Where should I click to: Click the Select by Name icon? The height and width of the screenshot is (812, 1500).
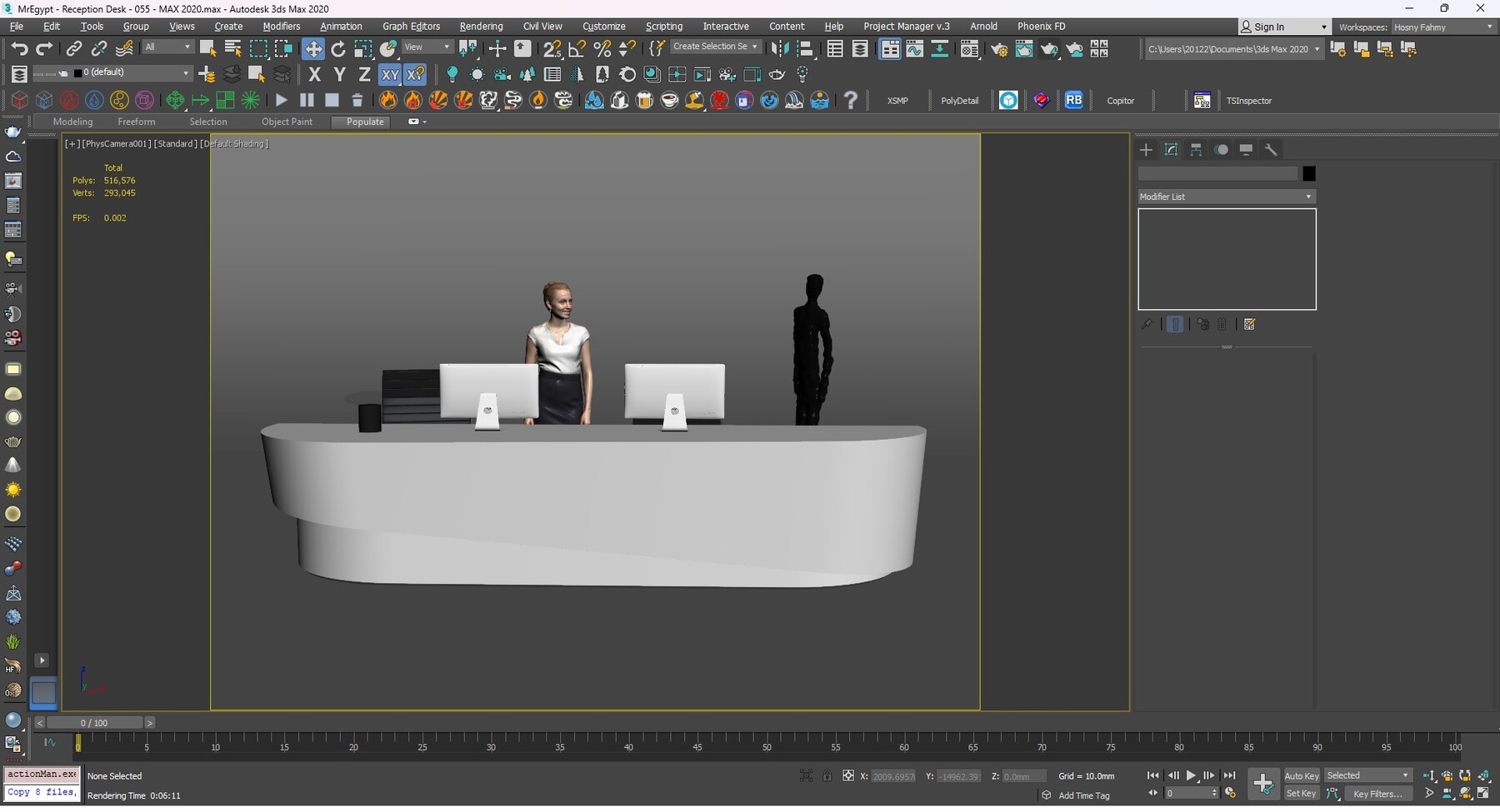tap(233, 49)
